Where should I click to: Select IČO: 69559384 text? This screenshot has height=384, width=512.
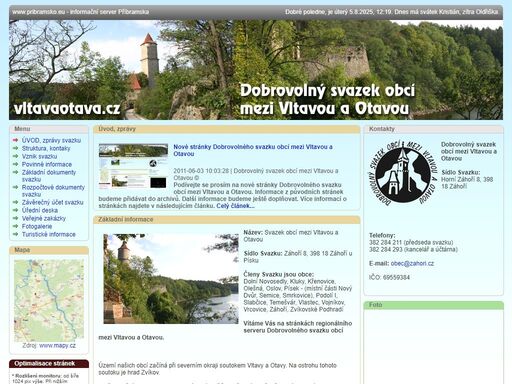pyautogui.click(x=389, y=277)
